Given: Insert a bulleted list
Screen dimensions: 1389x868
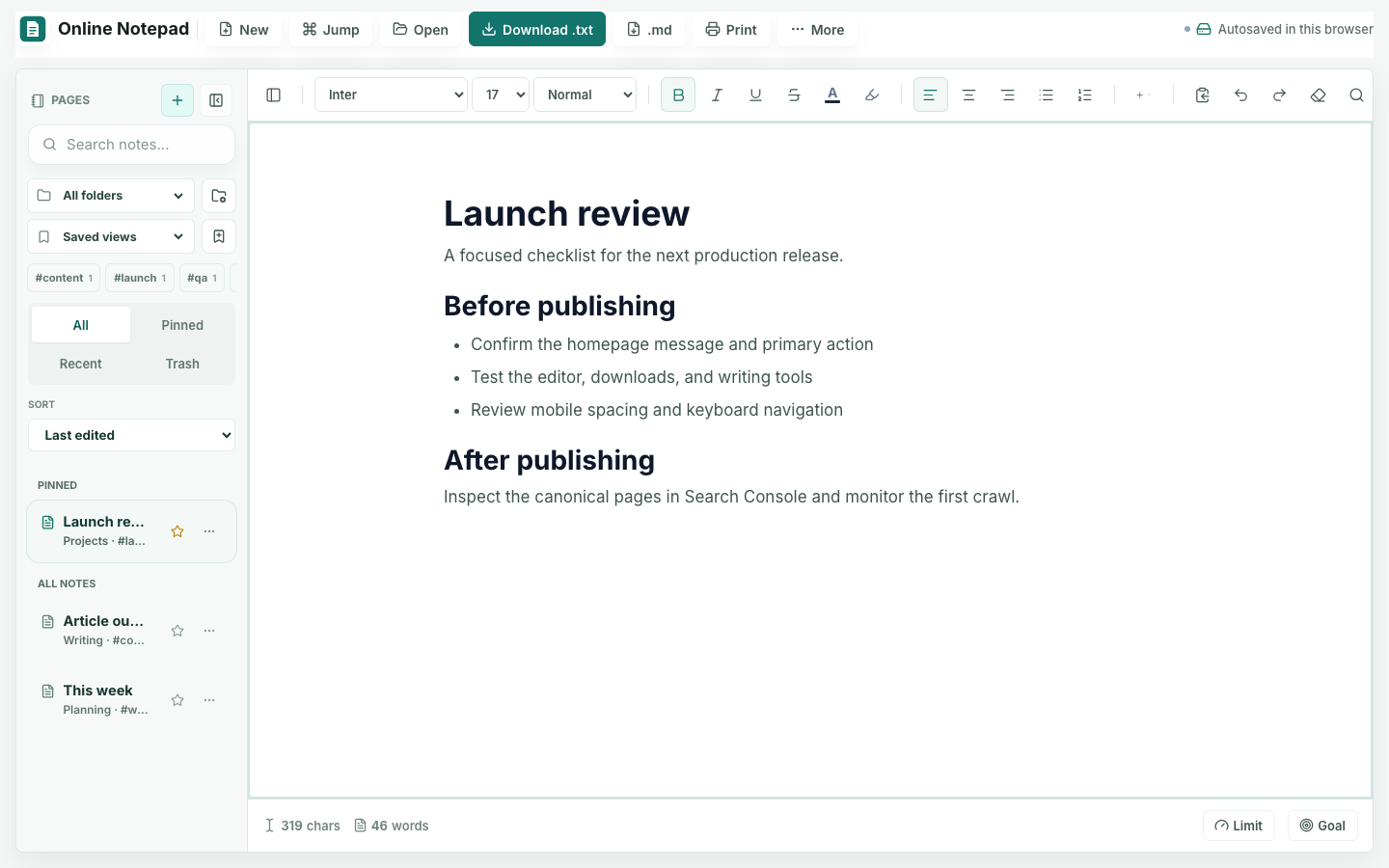Looking at the screenshot, I should pos(1047,95).
